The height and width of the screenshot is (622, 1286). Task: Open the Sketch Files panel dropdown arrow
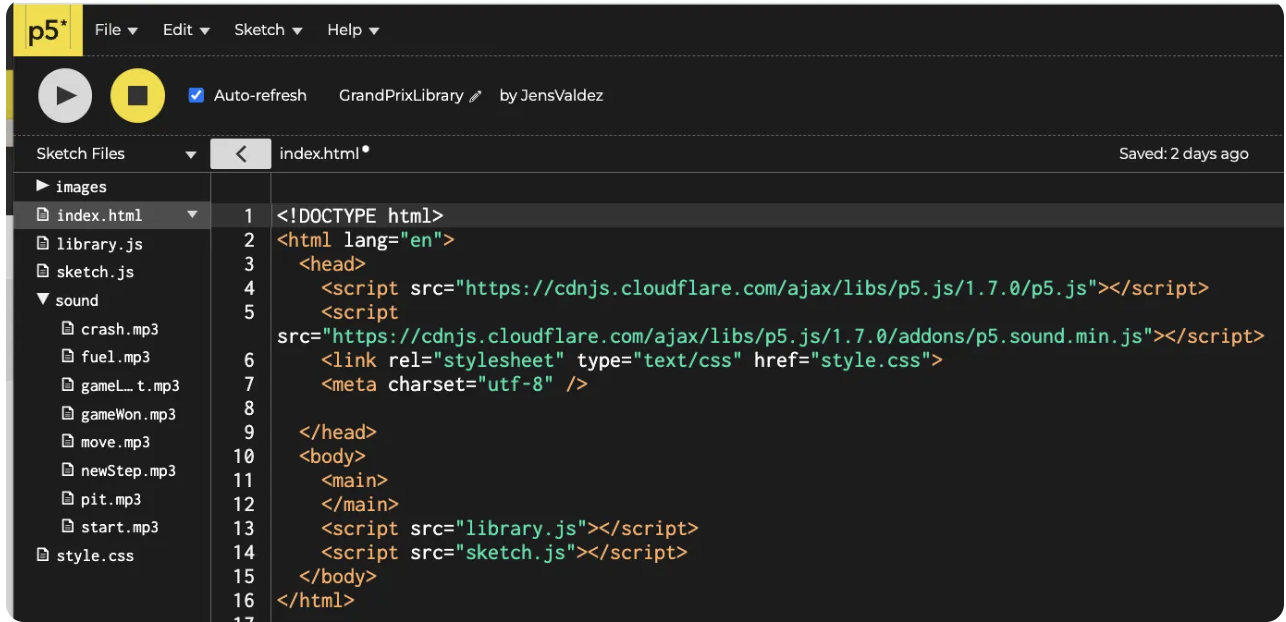coord(190,154)
